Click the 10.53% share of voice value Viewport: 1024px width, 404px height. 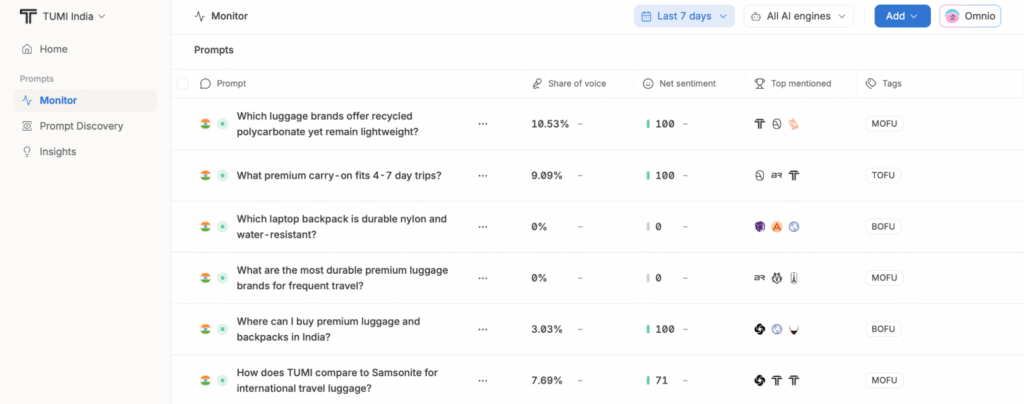(550, 124)
